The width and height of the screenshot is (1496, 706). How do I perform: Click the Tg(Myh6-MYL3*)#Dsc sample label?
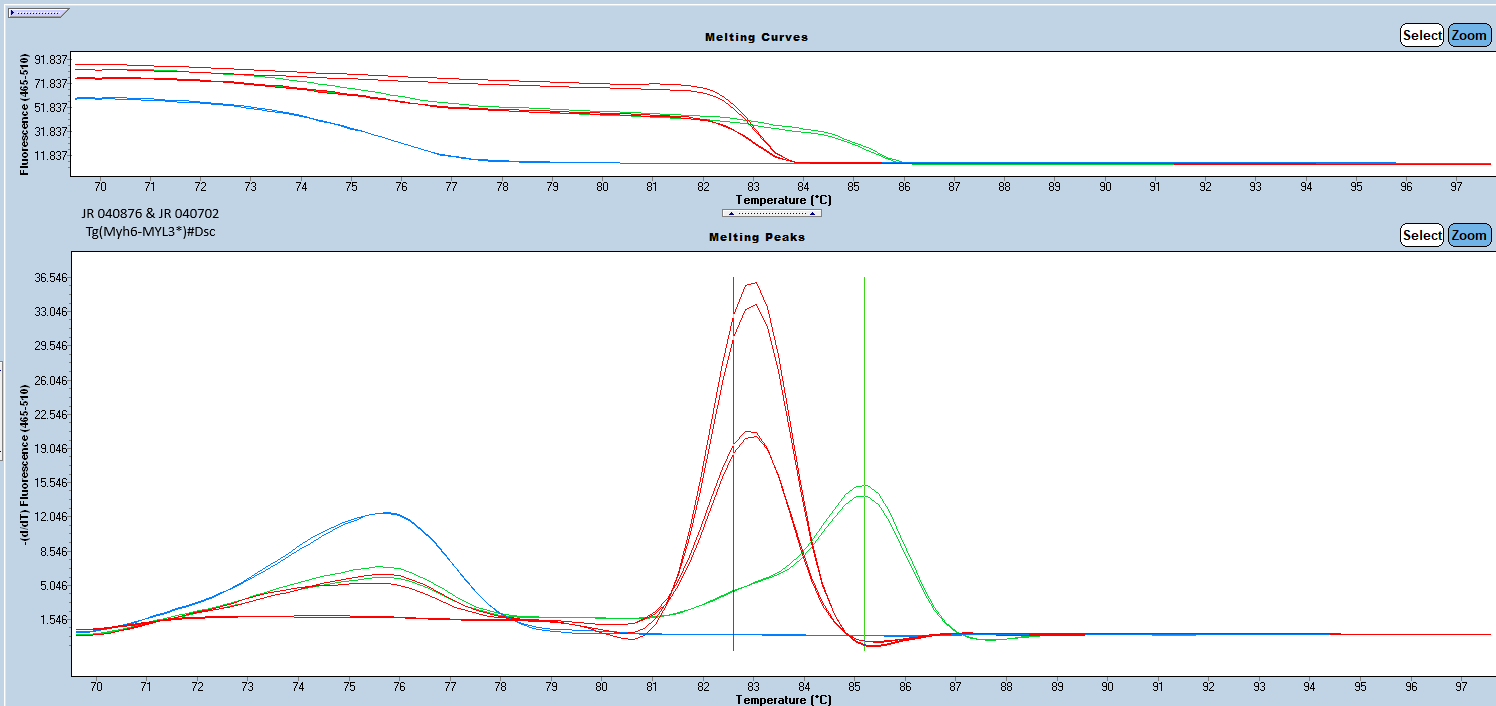point(150,231)
